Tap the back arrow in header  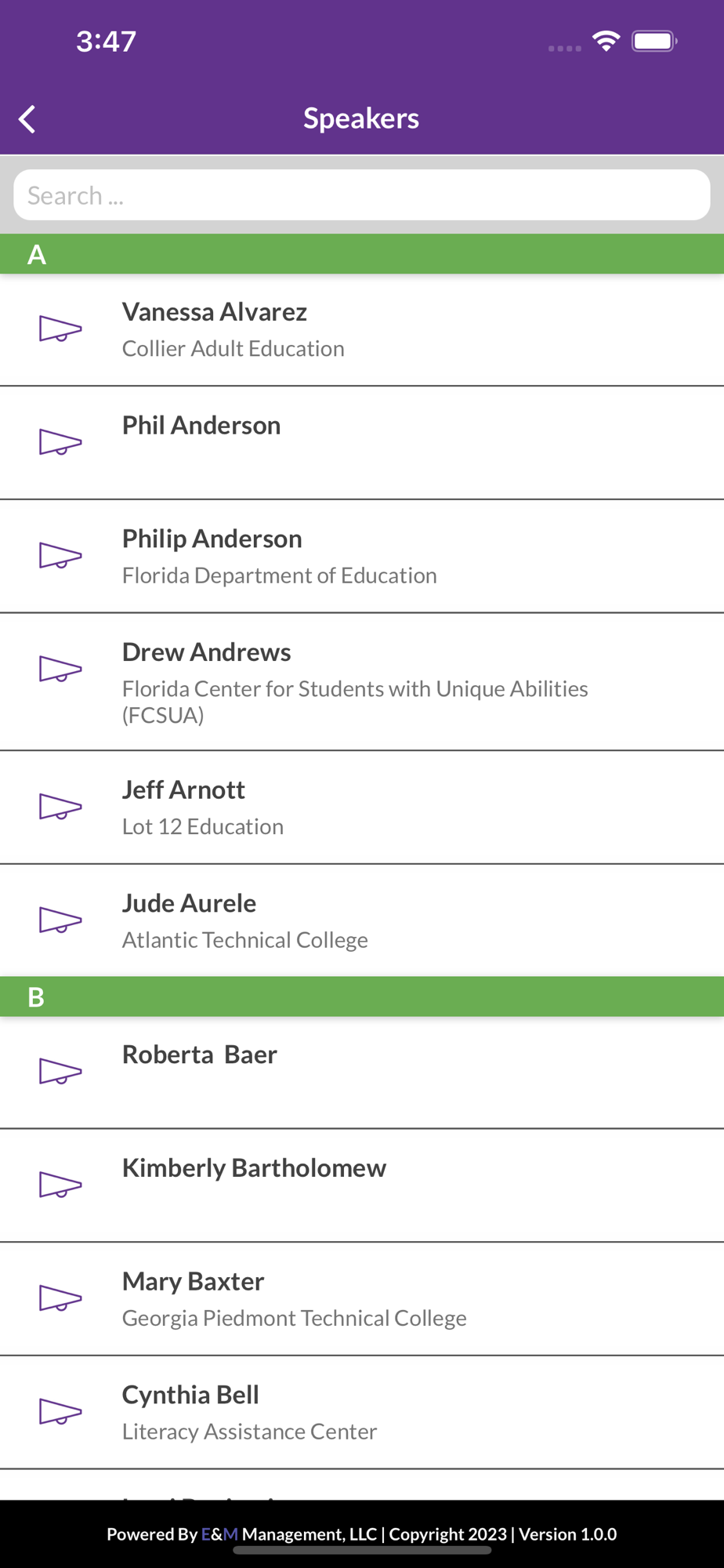[27, 119]
